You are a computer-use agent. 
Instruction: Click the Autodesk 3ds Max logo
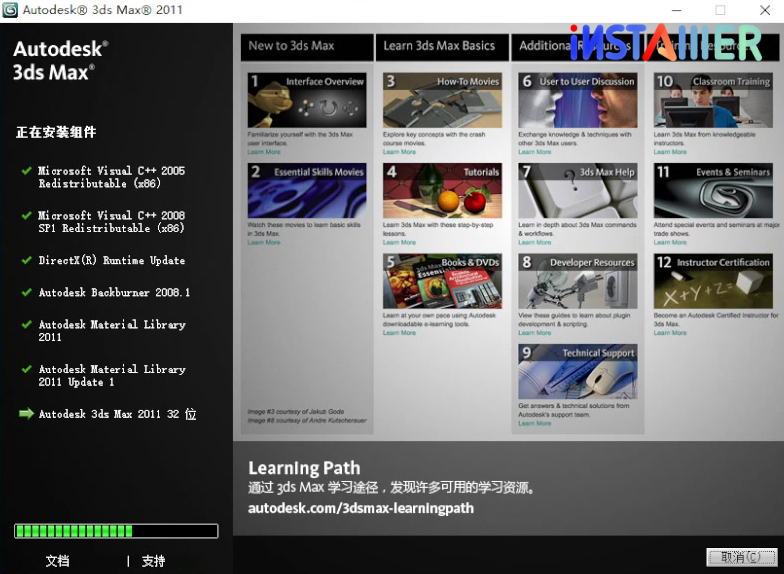60,60
